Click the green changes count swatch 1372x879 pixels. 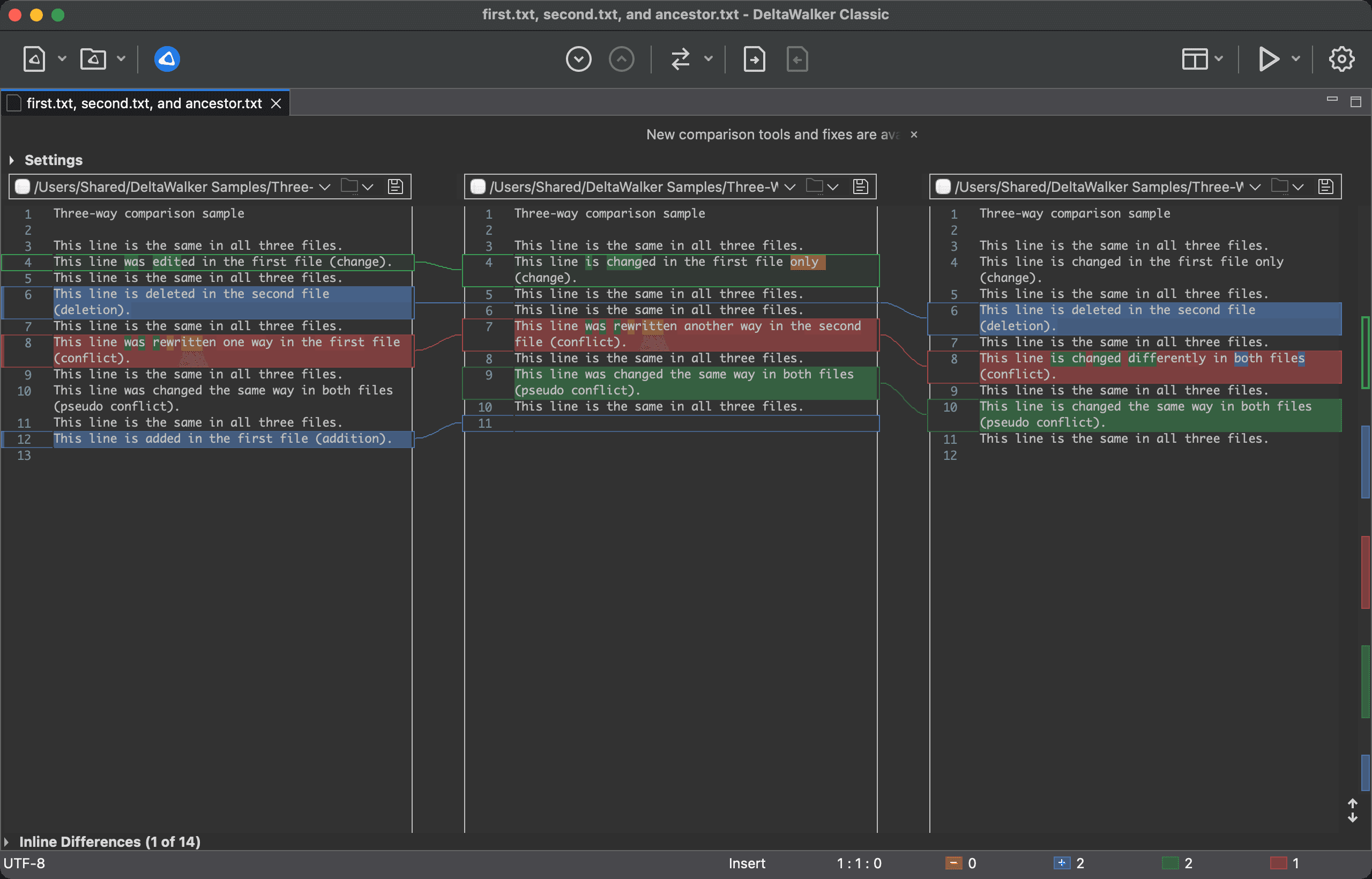[x=1170, y=863]
